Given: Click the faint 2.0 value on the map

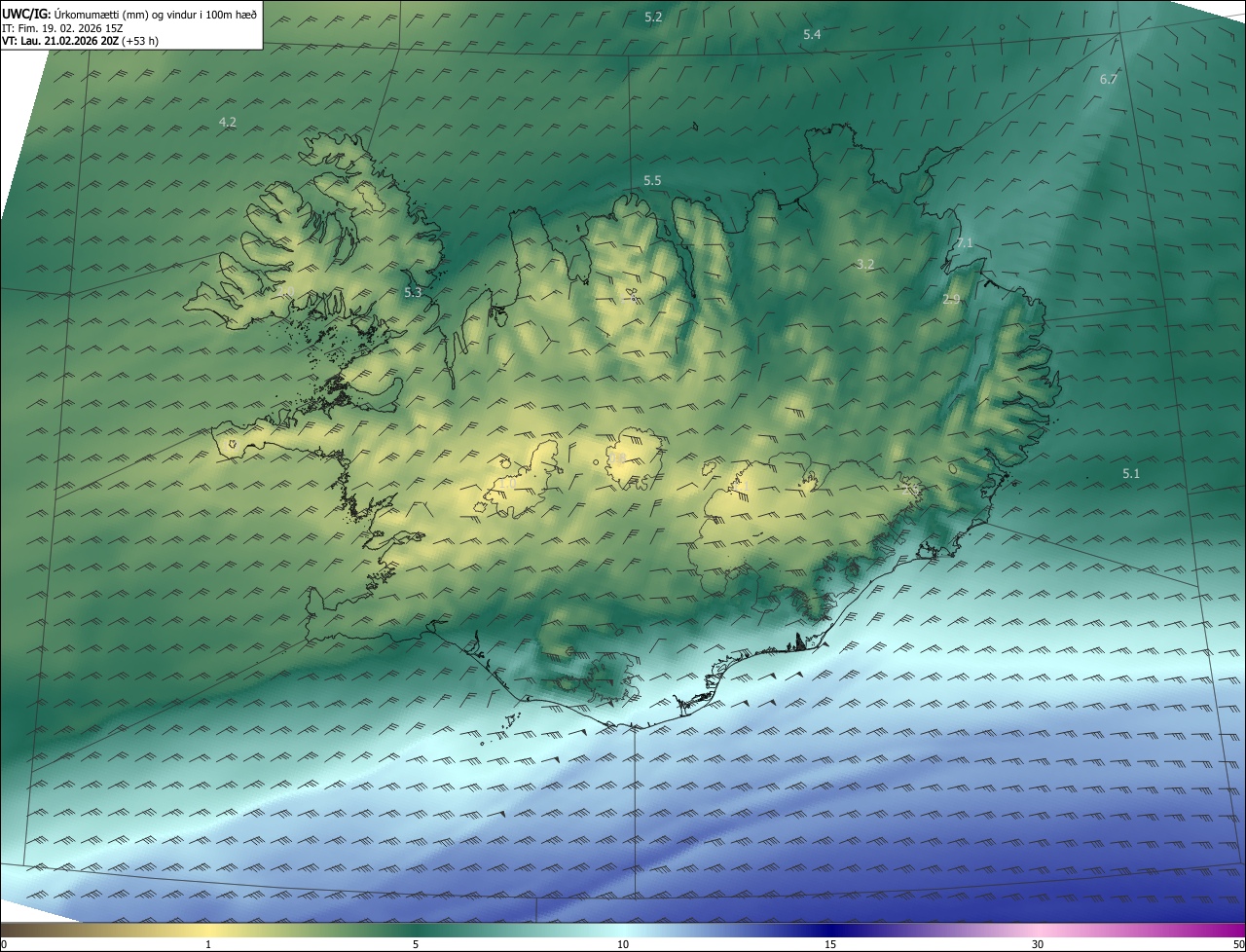Looking at the screenshot, I should click(x=285, y=291).
